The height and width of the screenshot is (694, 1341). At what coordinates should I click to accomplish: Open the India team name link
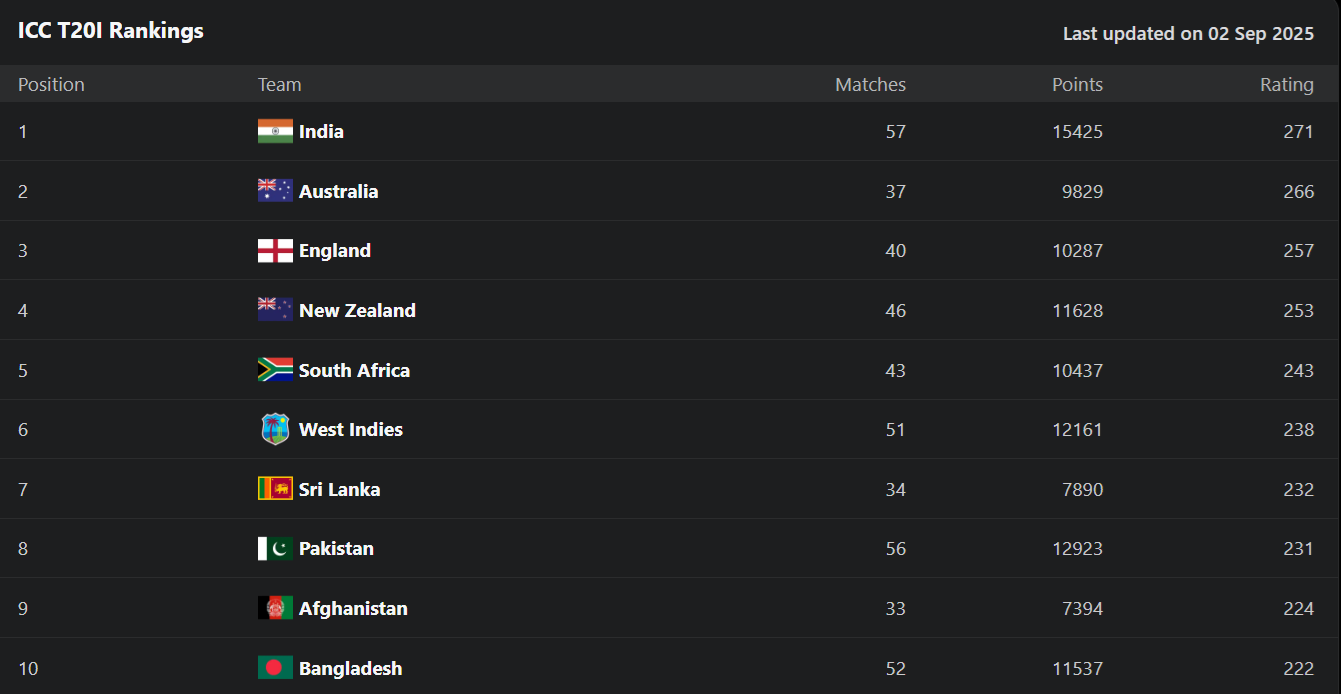321,131
